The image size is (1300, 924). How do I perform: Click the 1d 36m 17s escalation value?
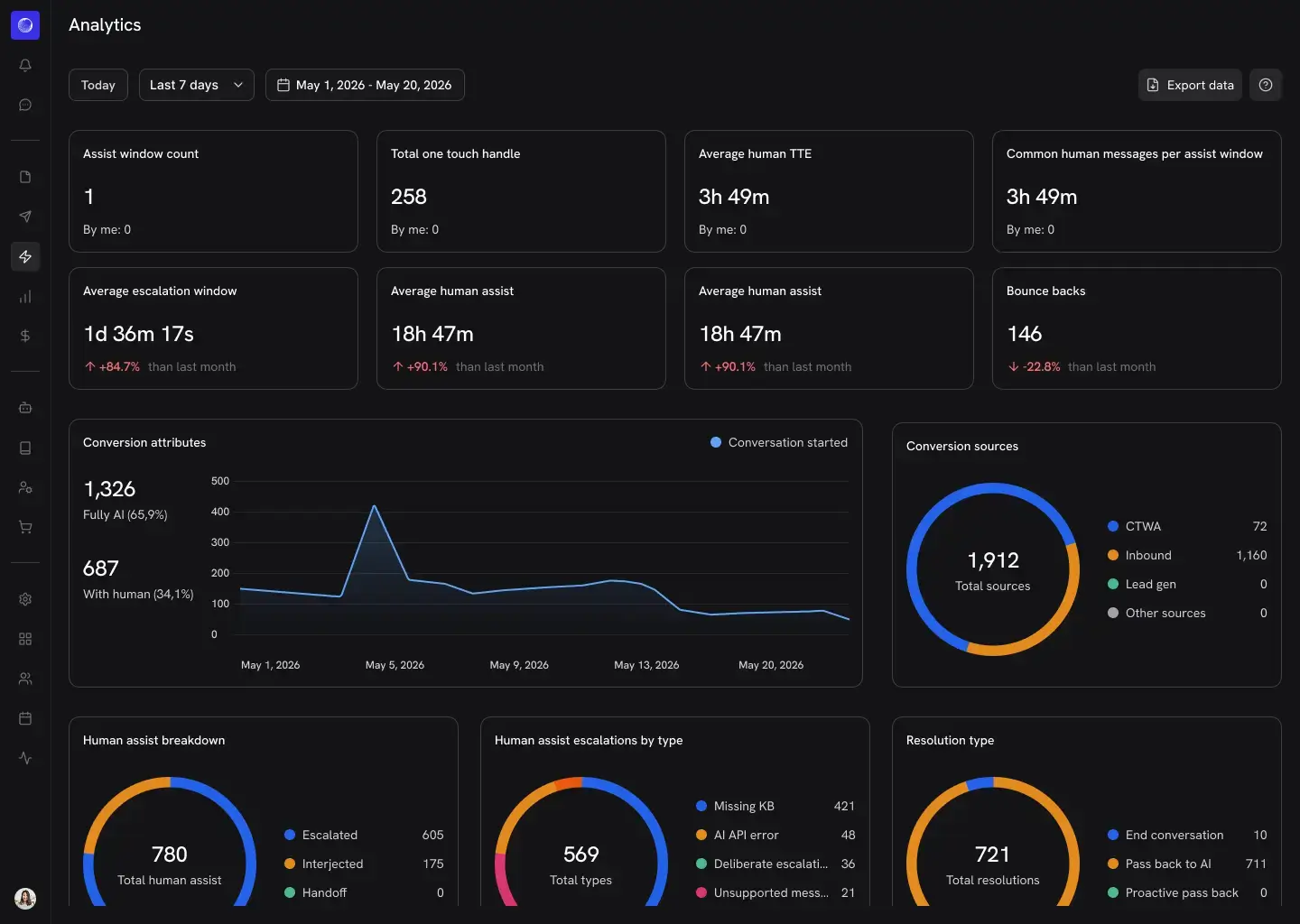point(139,334)
